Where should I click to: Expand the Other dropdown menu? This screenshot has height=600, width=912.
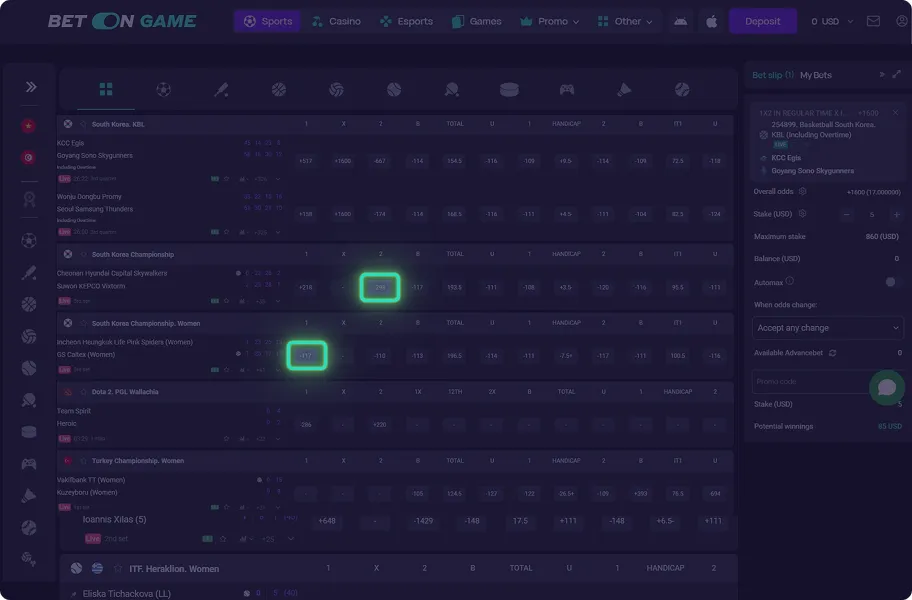[x=624, y=21]
